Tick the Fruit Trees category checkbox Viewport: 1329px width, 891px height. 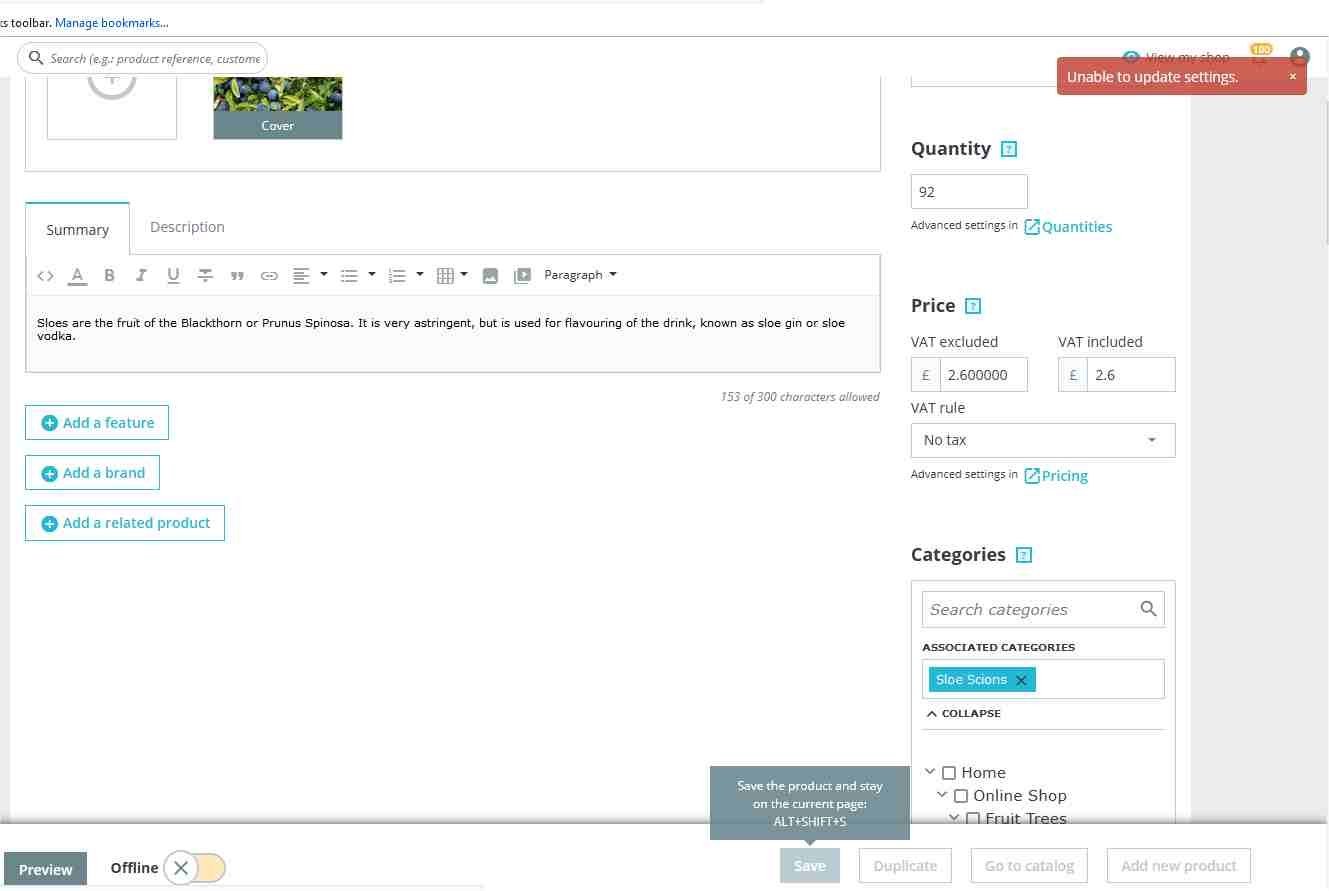973,818
